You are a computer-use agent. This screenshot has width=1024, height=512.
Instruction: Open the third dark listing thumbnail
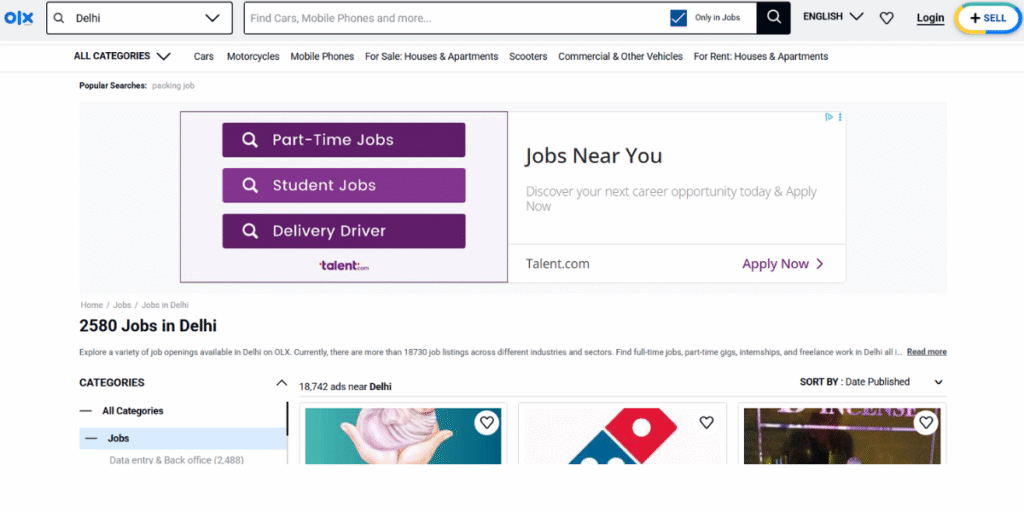coord(842,436)
